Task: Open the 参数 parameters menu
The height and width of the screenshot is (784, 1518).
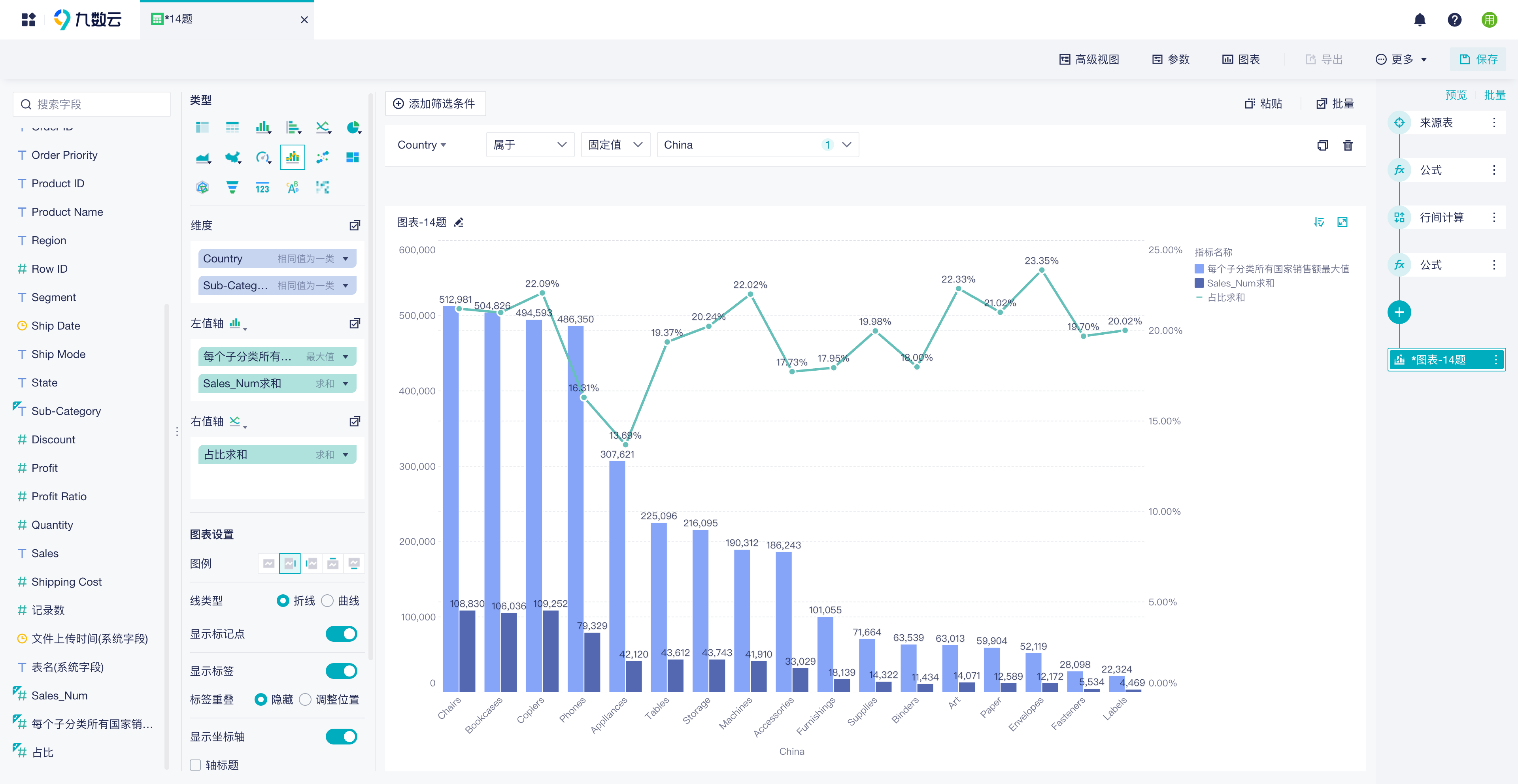Action: [1171, 60]
